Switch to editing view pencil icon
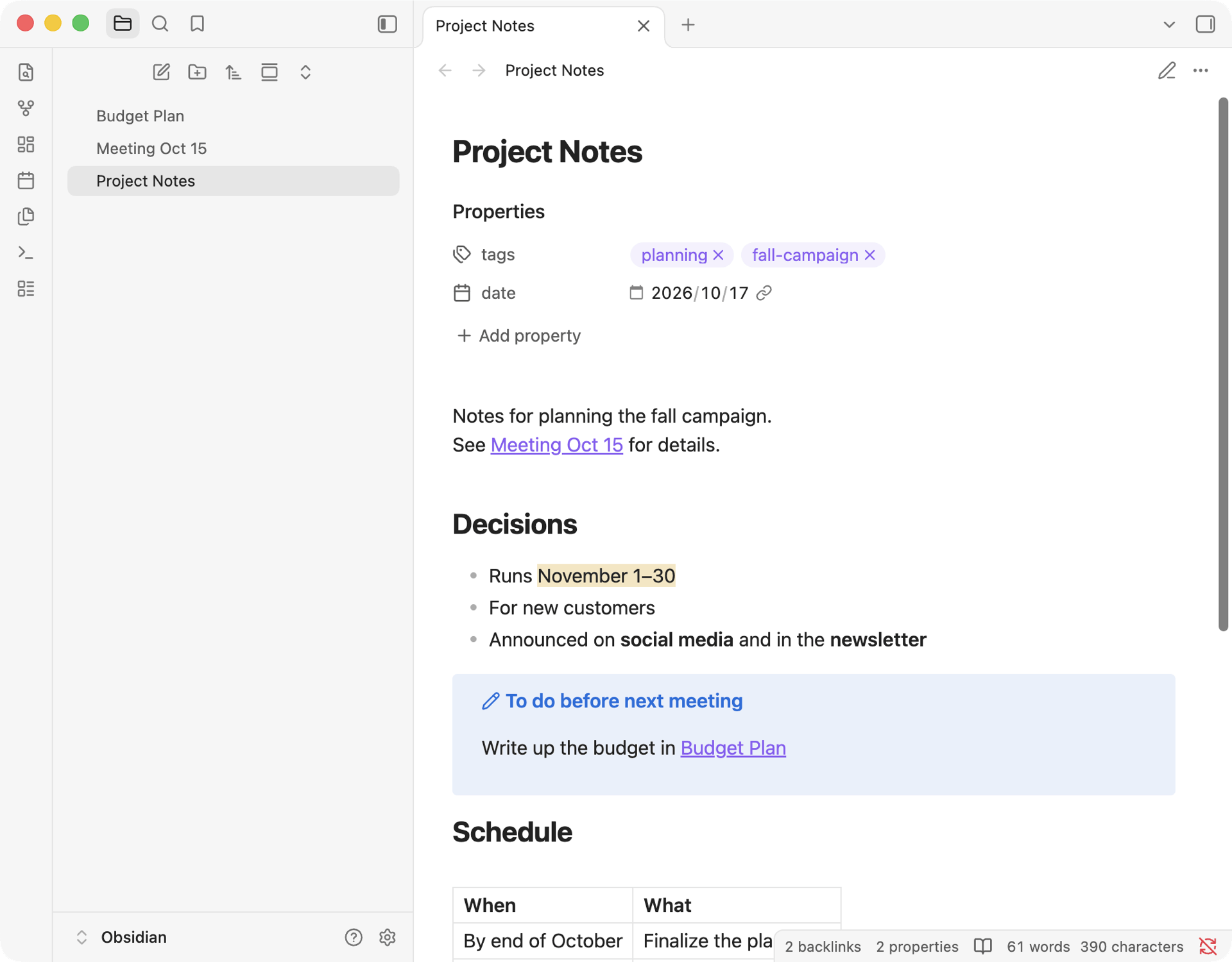Screen dimensions: 1232x962 [x=1167, y=71]
